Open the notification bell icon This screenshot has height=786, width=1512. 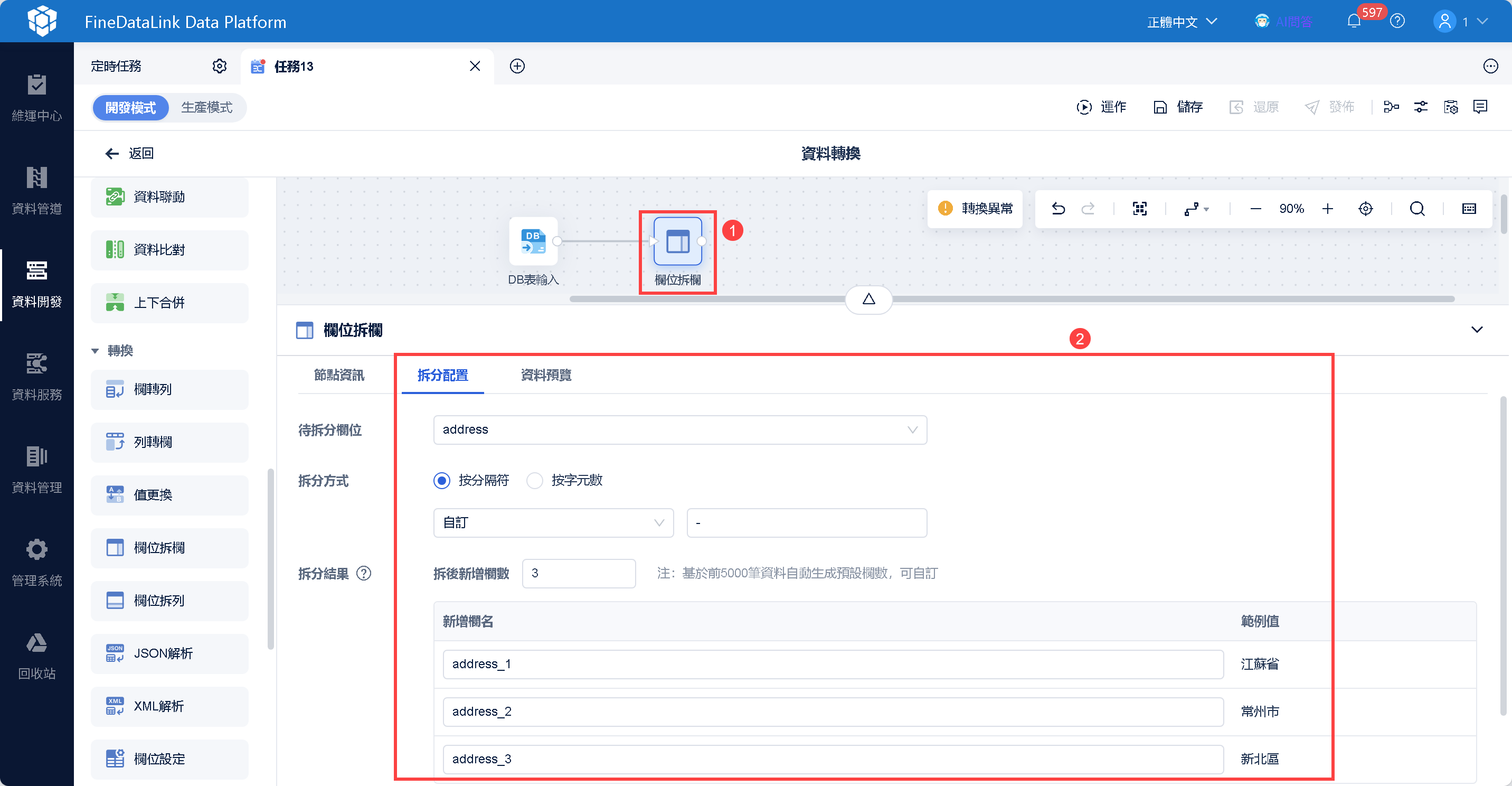(x=1354, y=22)
